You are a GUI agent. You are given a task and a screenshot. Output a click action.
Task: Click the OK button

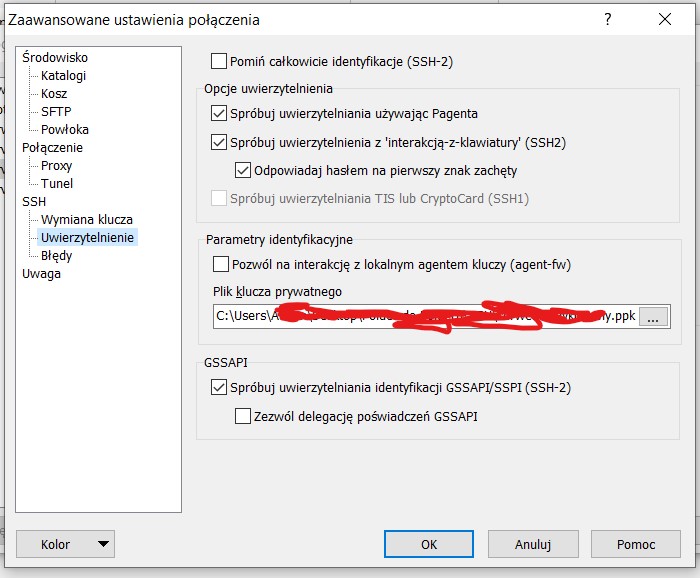[429, 544]
